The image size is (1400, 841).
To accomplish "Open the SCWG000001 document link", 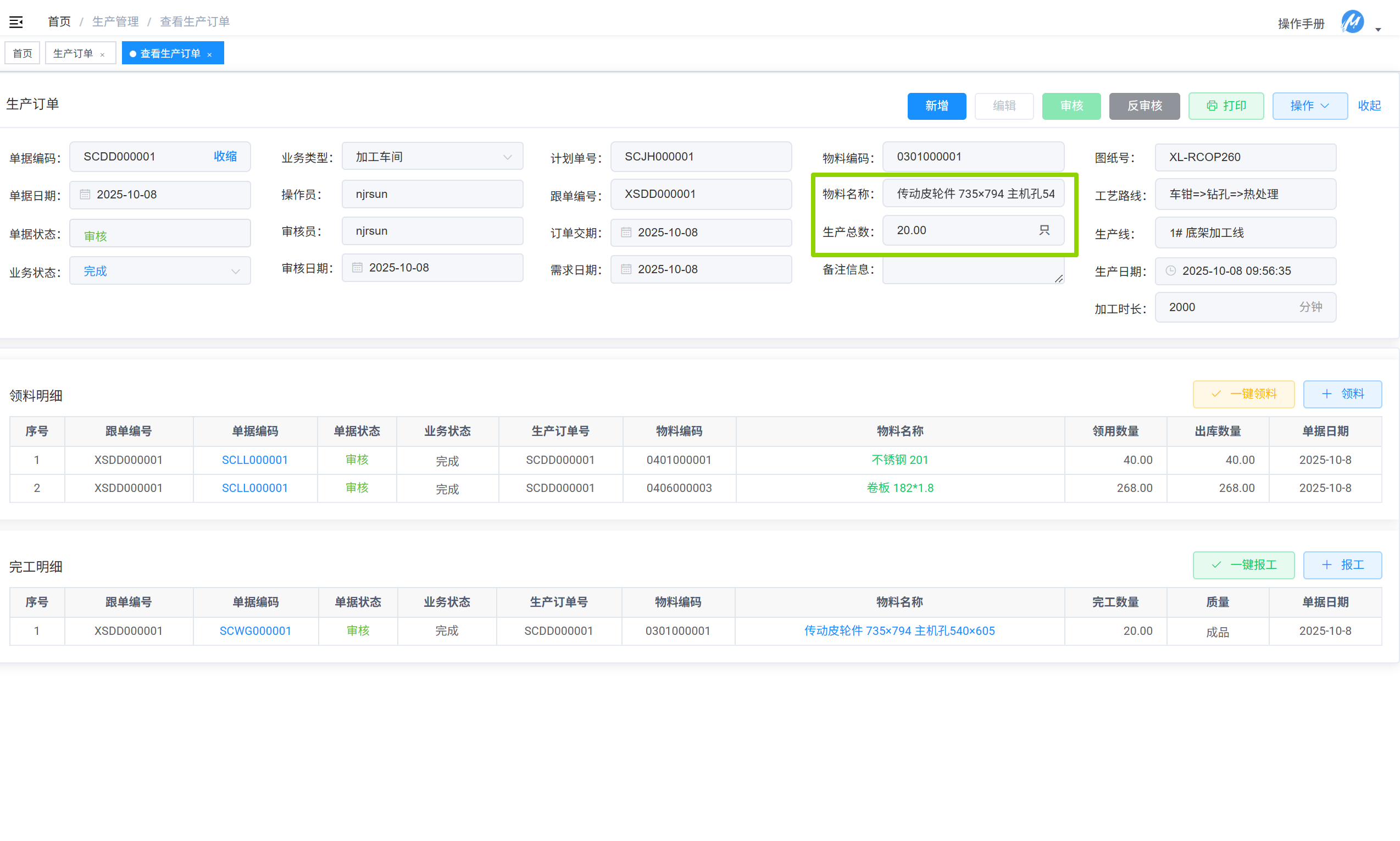I will point(255,631).
